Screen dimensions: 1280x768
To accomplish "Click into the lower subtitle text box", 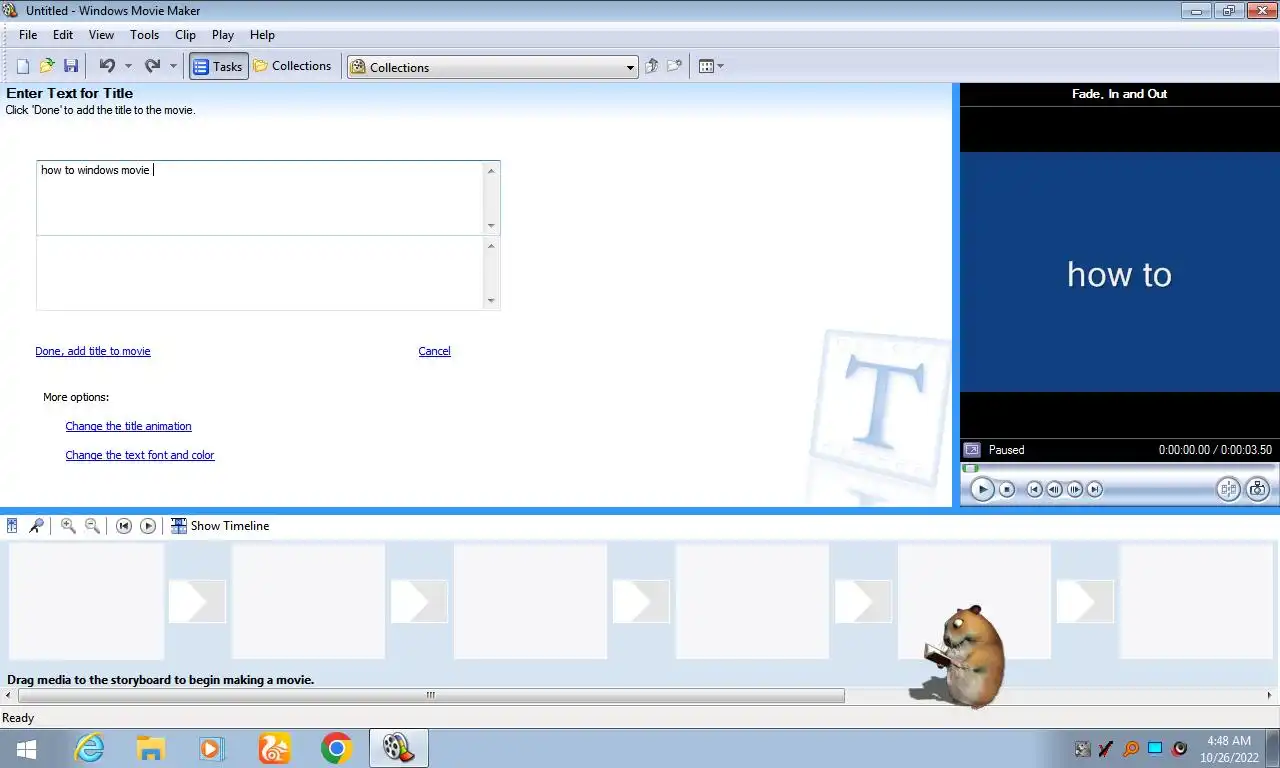I will (x=260, y=273).
